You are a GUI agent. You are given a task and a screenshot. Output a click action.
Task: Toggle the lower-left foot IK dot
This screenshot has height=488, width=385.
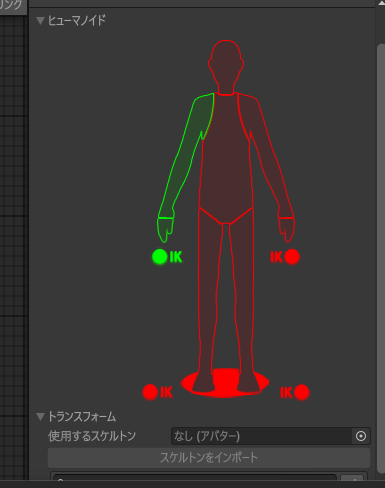[150, 392]
